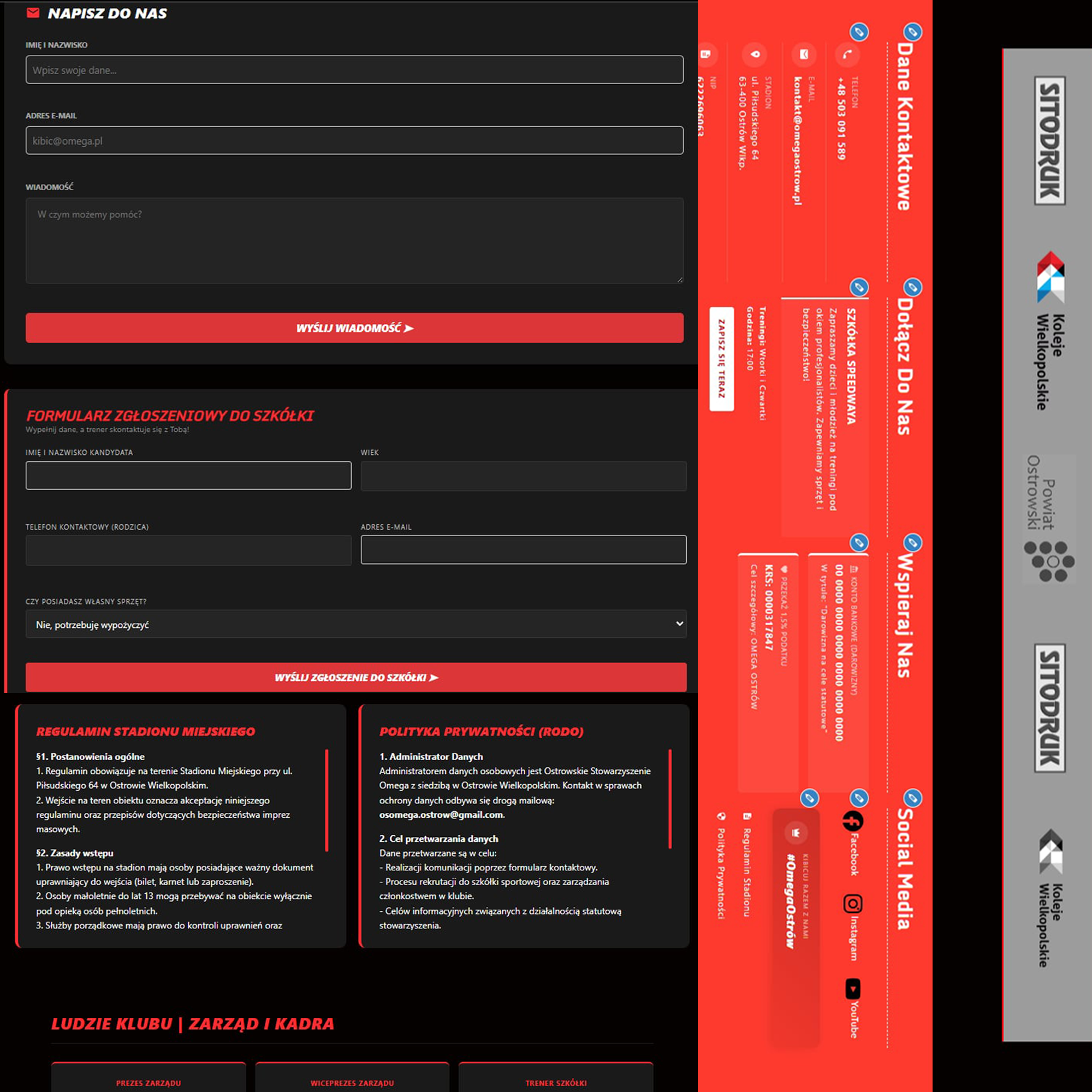
Task: Click the Instagram logo icon
Action: 852,904
